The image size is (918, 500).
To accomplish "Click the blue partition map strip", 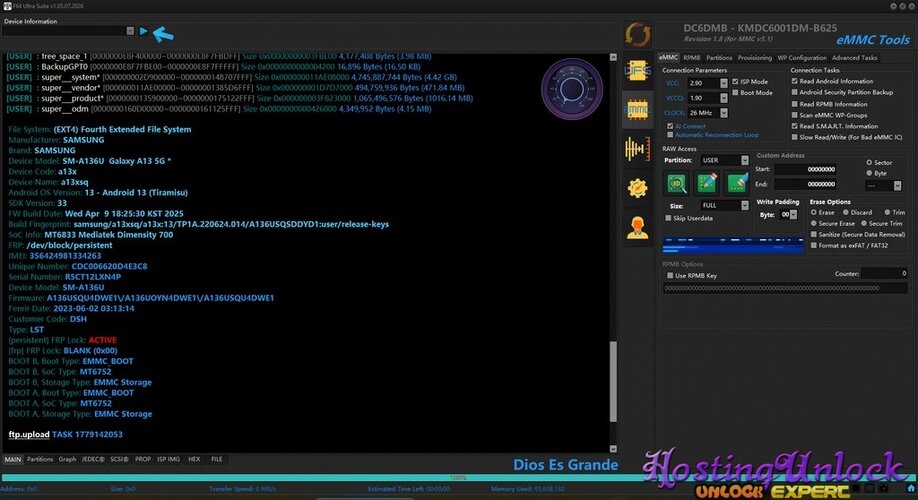I will [x=733, y=245].
